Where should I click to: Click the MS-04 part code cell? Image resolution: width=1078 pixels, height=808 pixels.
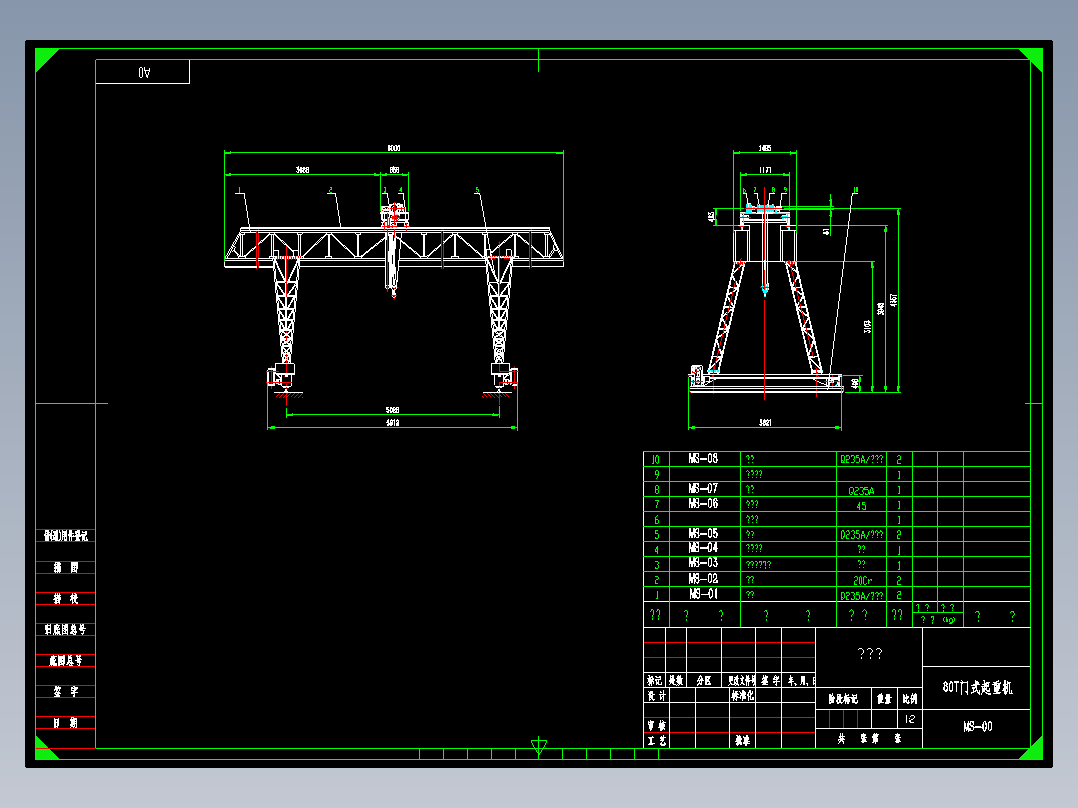(703, 547)
